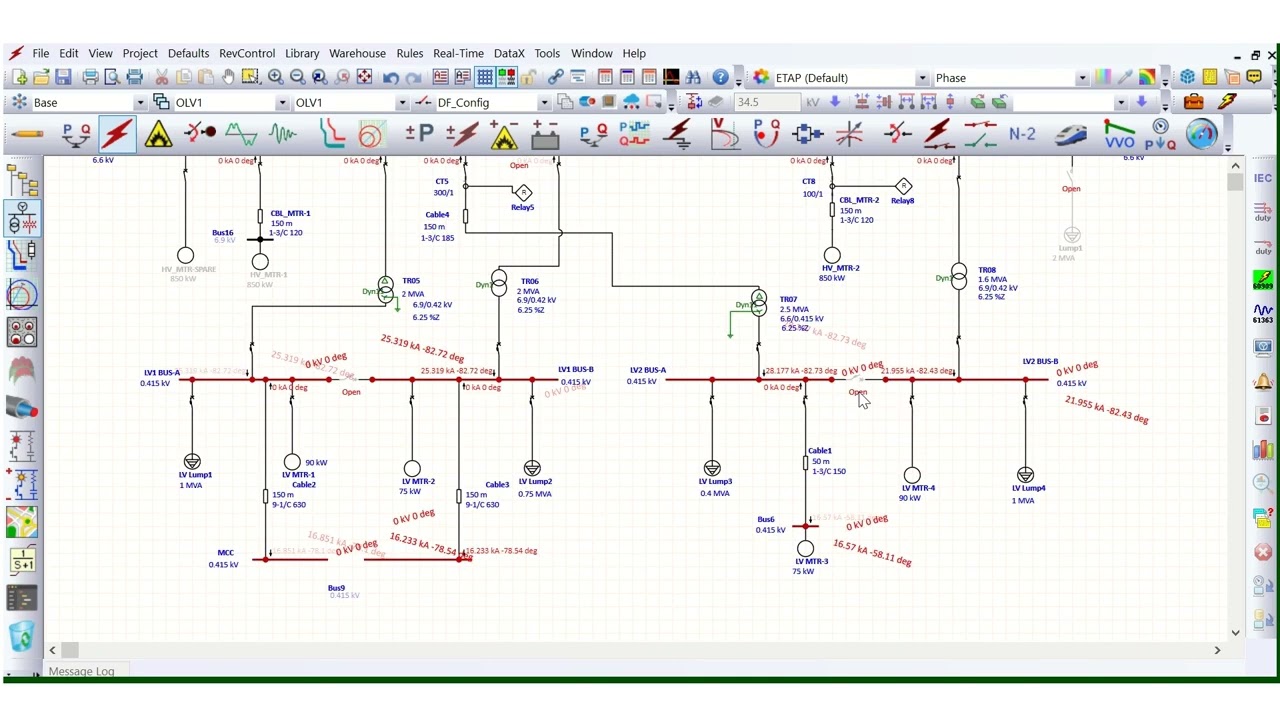
Task: Click the Message Log label
Action: coord(81,672)
